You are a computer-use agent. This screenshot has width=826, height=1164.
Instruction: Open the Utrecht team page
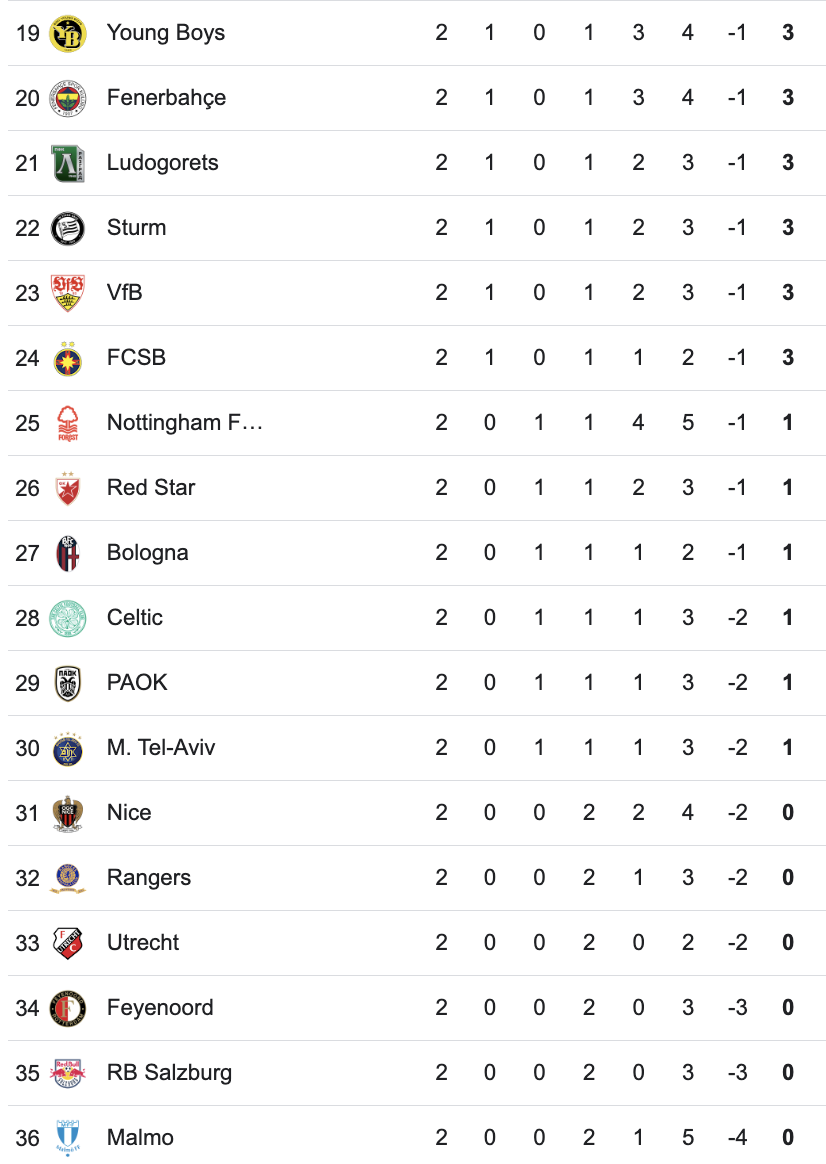point(143,943)
